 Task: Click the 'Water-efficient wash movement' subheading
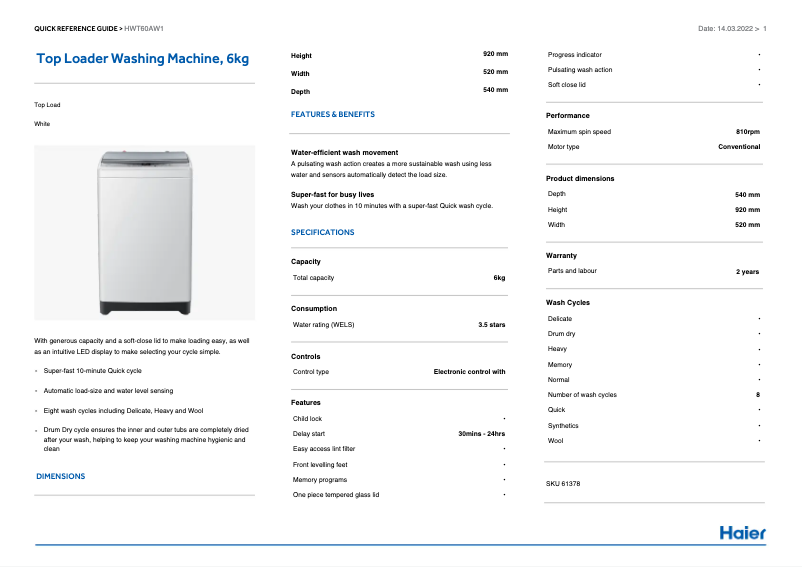click(344, 153)
